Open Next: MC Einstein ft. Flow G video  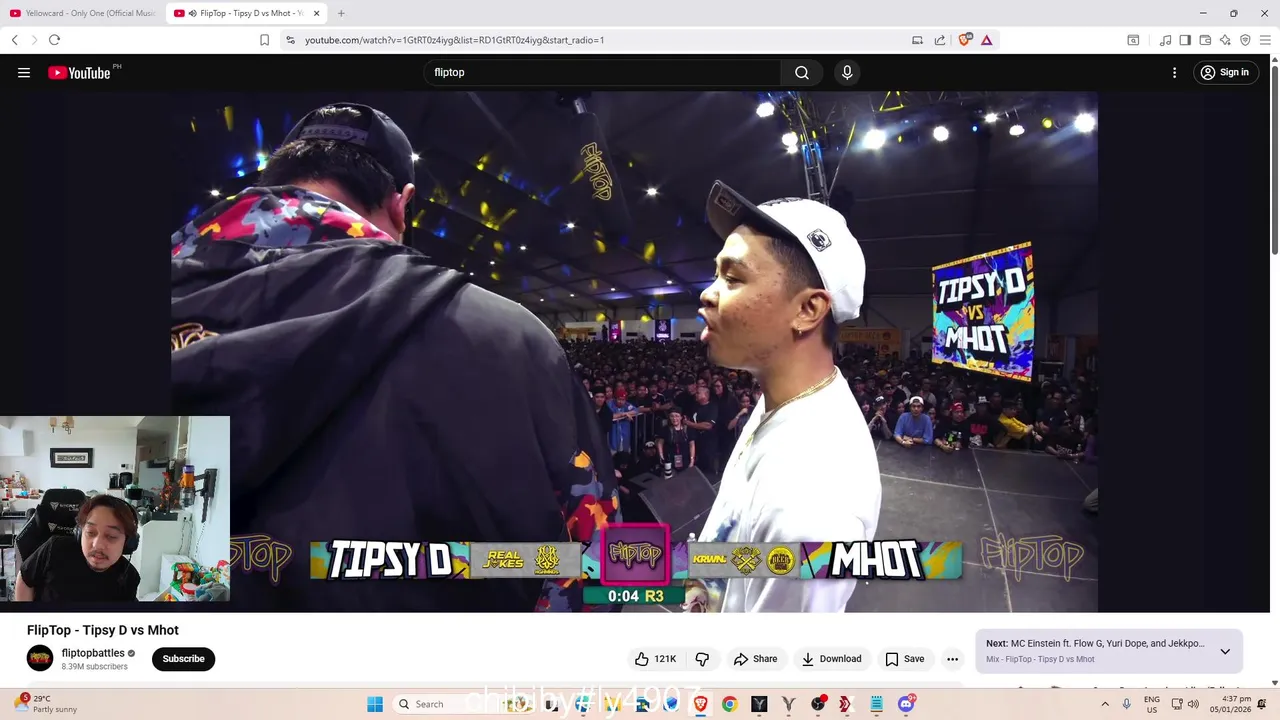pos(1095,644)
